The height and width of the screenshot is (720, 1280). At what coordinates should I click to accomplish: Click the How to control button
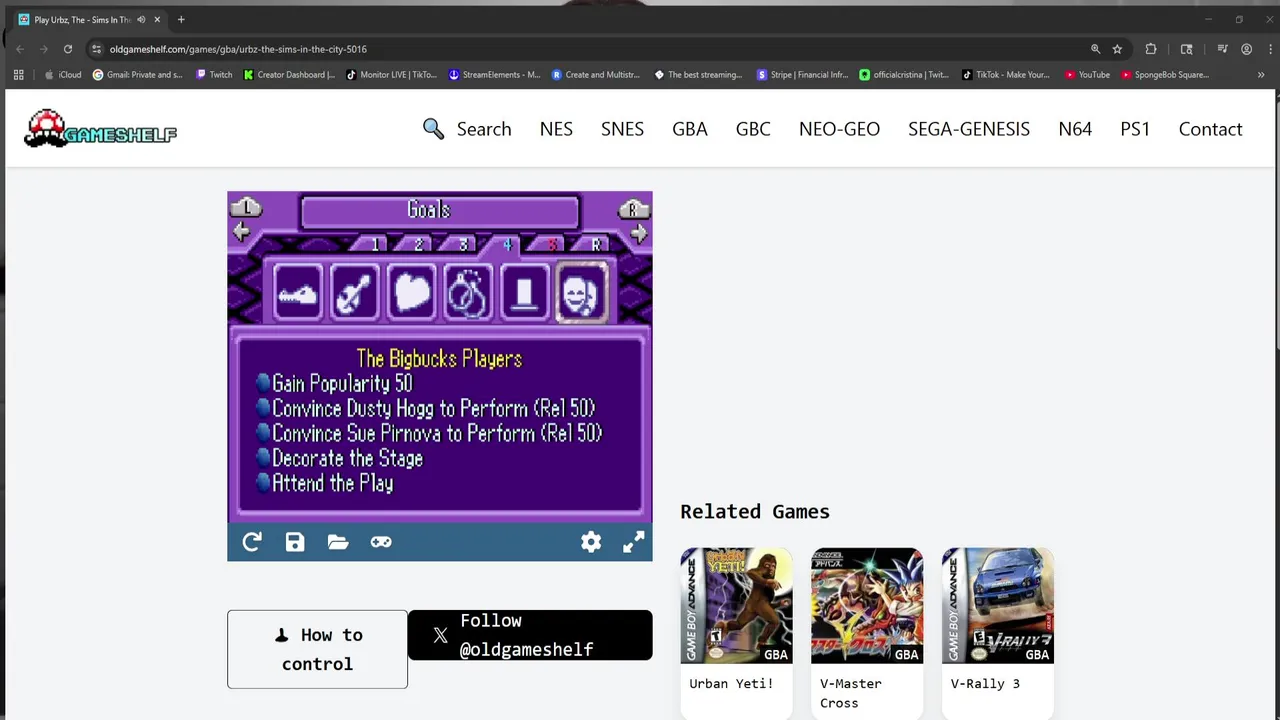point(317,649)
